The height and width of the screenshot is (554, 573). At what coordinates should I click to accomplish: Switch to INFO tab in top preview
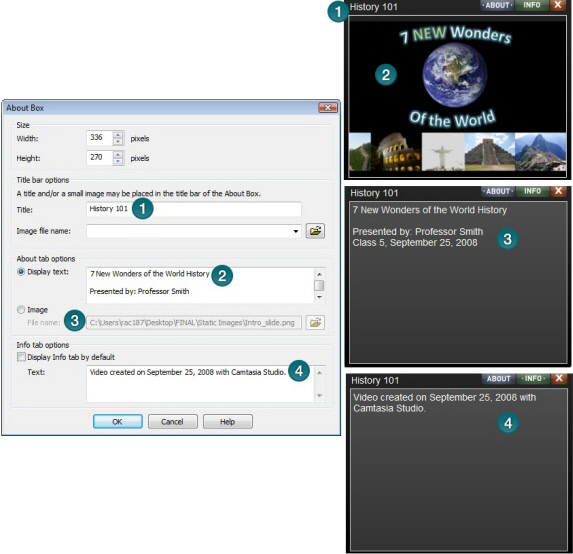pyautogui.click(x=531, y=5)
